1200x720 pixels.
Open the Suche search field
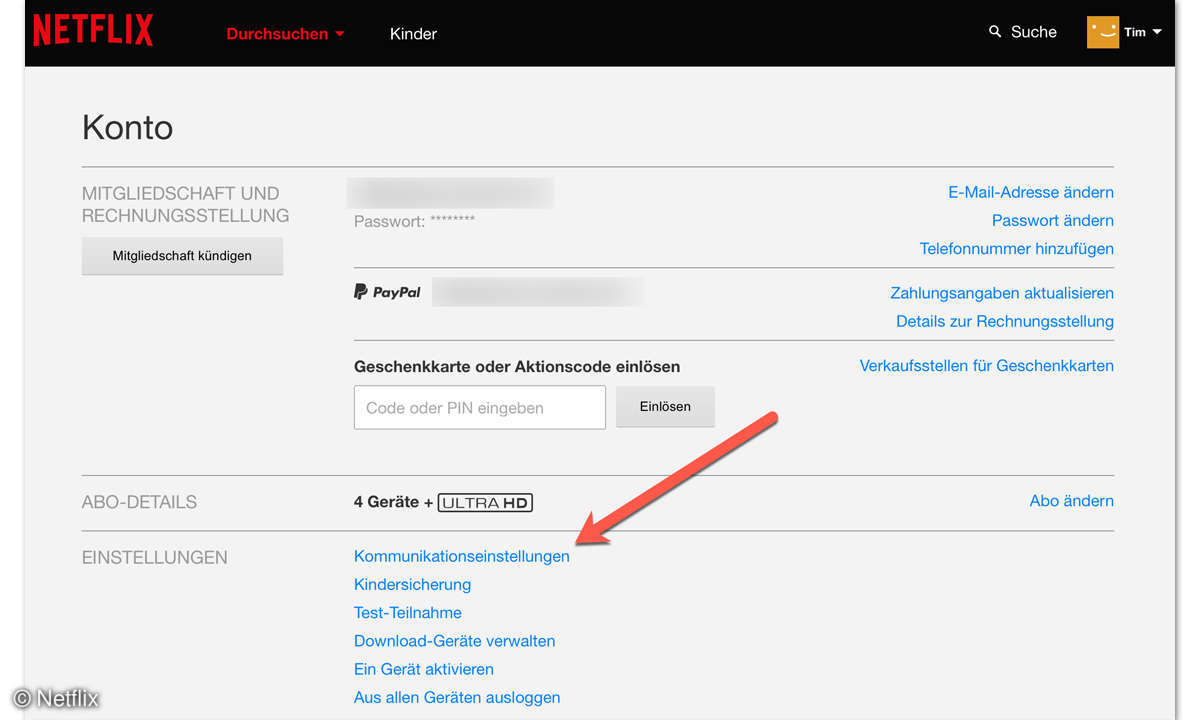[1033, 32]
